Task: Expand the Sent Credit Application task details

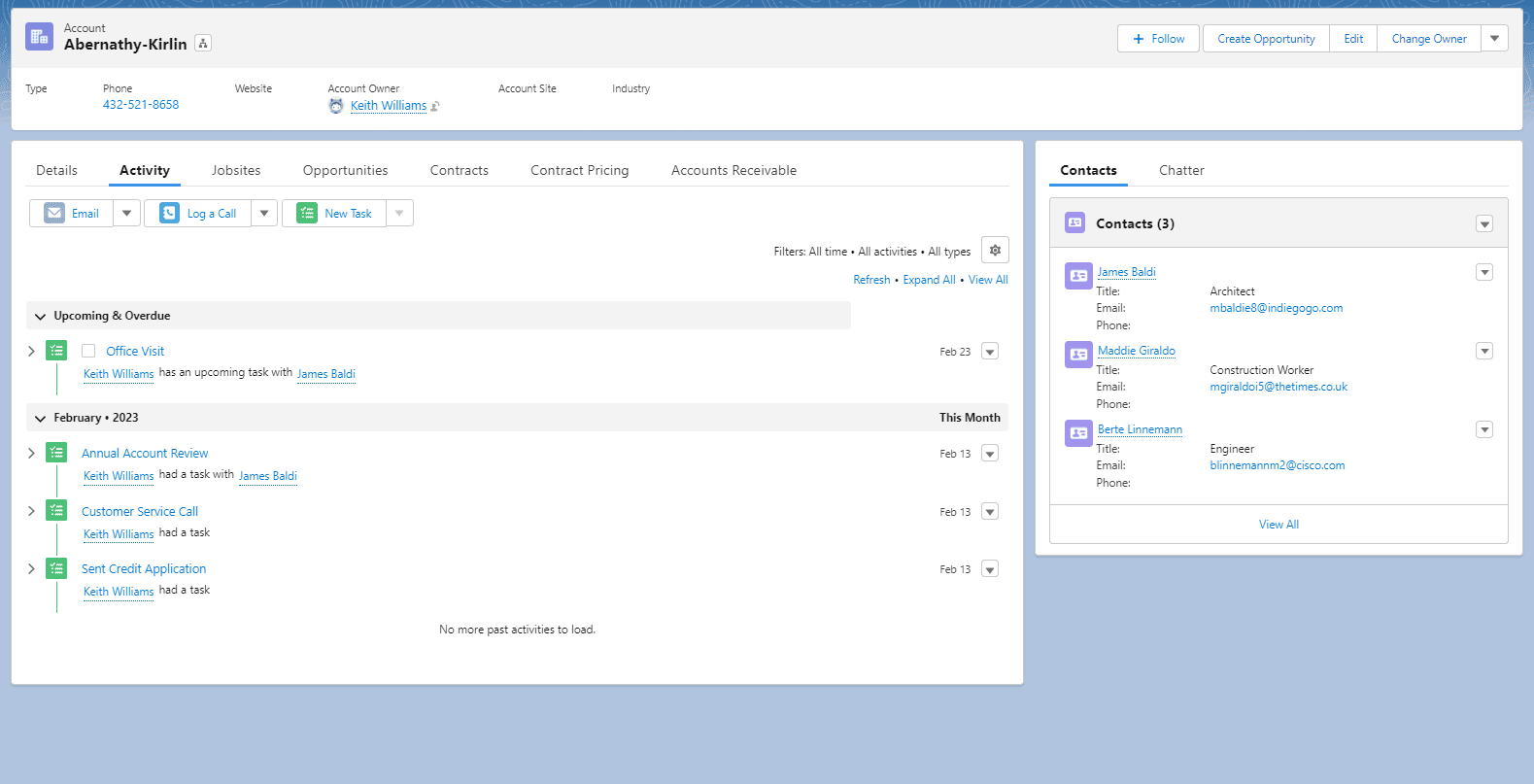Action: click(31, 568)
